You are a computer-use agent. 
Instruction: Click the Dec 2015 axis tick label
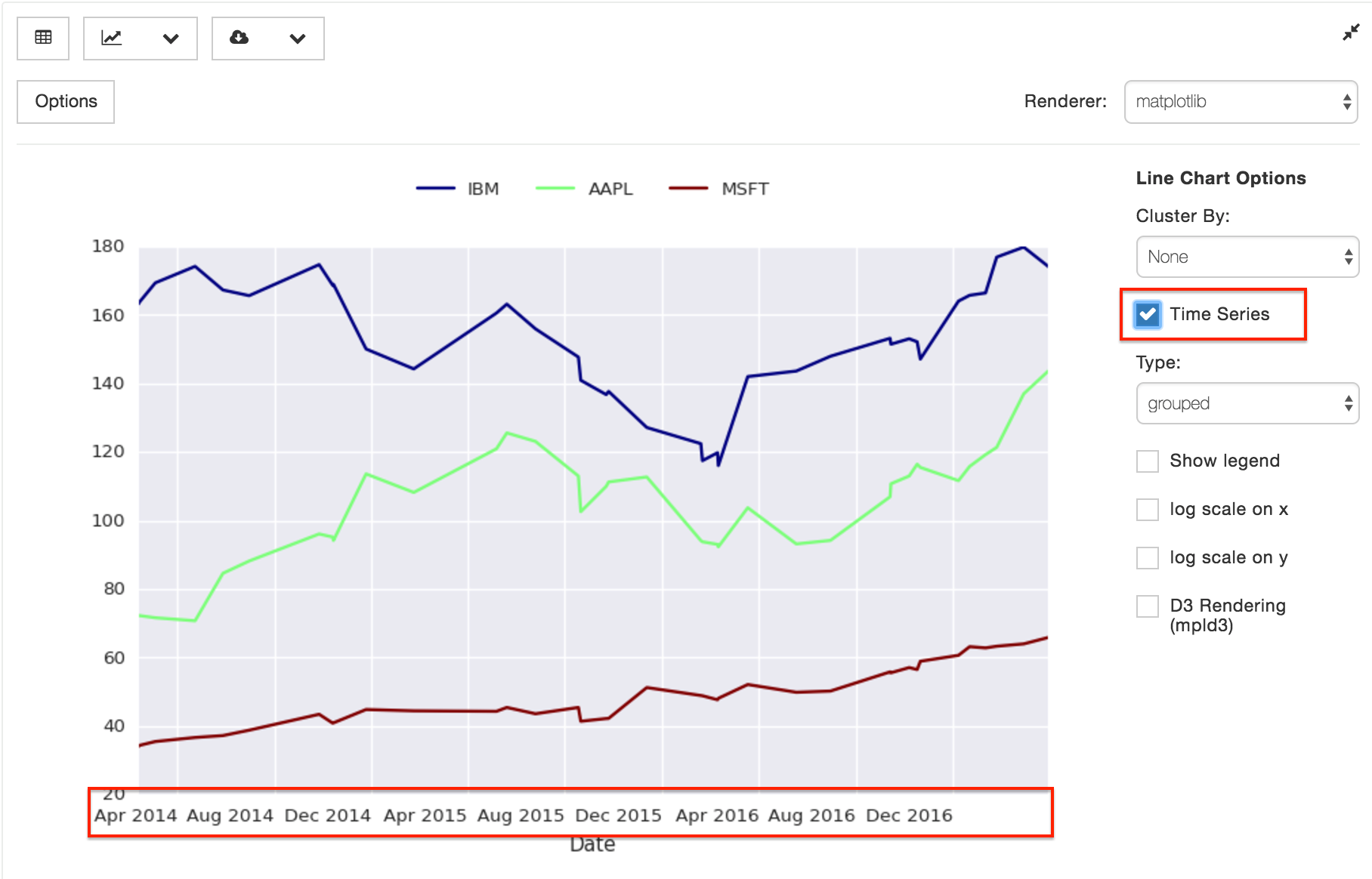click(x=618, y=816)
